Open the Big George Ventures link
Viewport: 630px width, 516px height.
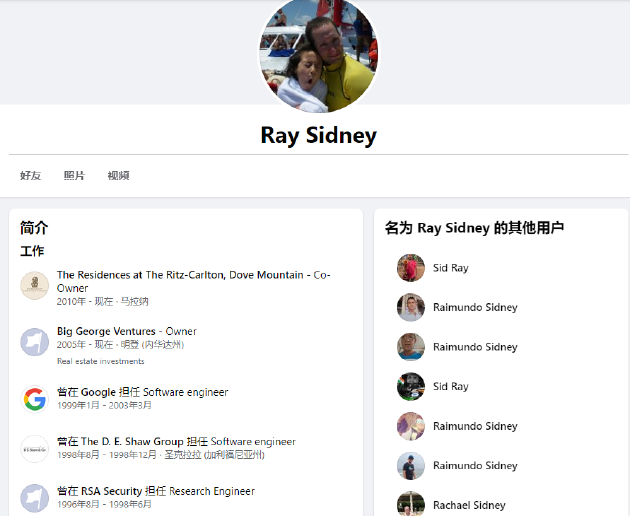(x=106, y=331)
